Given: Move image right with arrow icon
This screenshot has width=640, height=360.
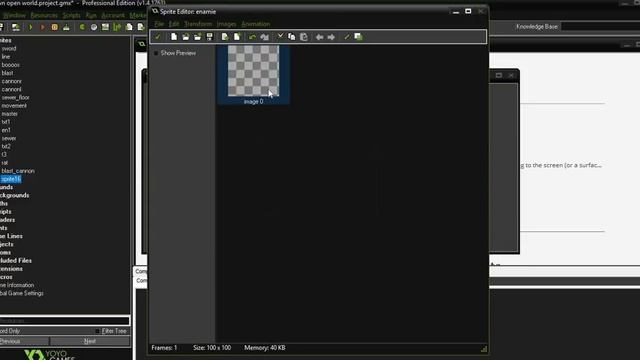Looking at the screenshot, I should [331, 37].
